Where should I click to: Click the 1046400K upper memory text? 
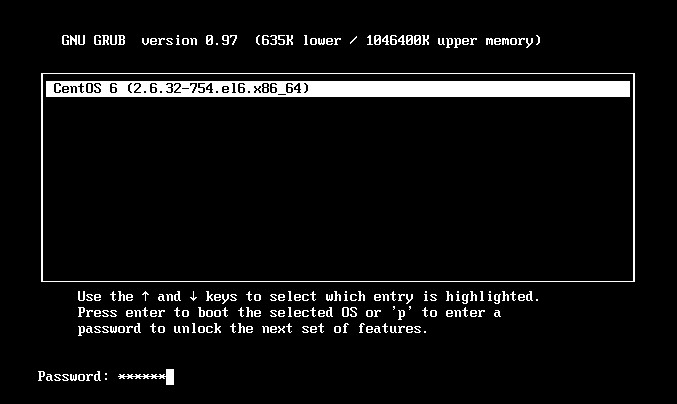pos(453,41)
